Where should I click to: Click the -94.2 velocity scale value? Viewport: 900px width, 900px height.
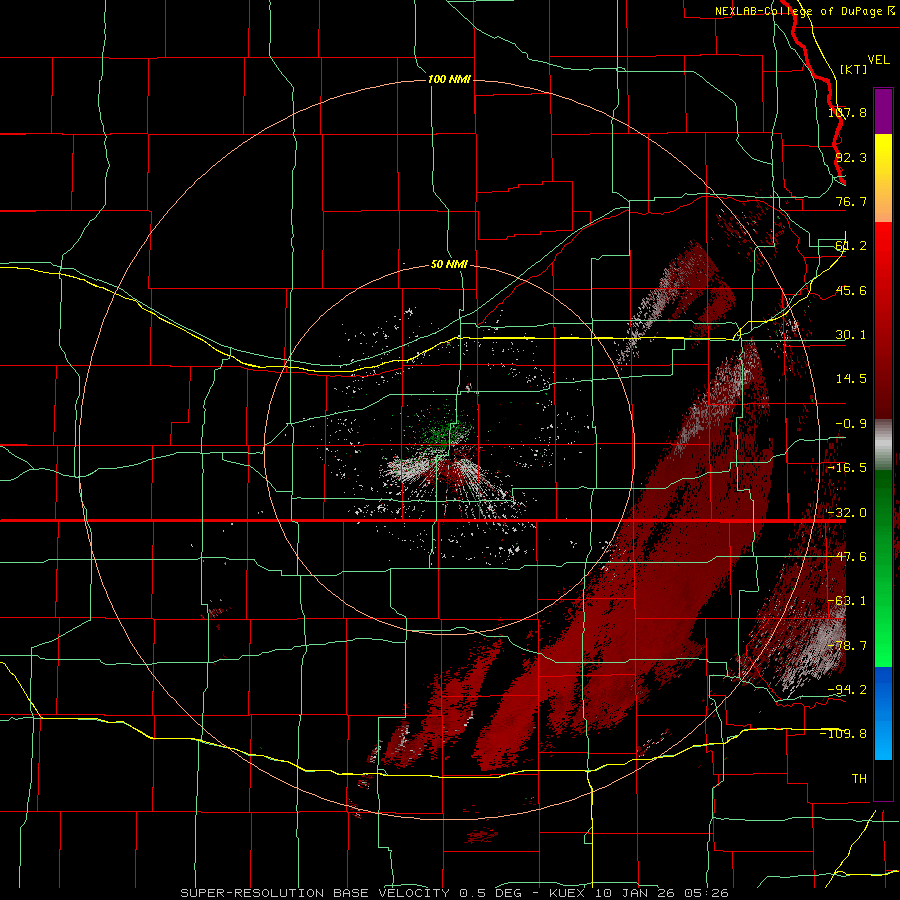[x=847, y=690]
